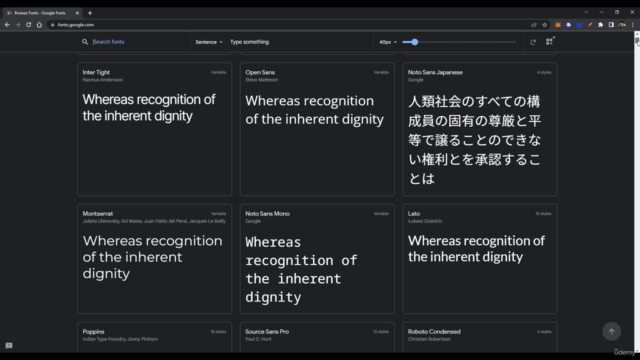The width and height of the screenshot is (640, 360).
Task: Bookmark the page with star icon
Action: (x=544, y=25)
